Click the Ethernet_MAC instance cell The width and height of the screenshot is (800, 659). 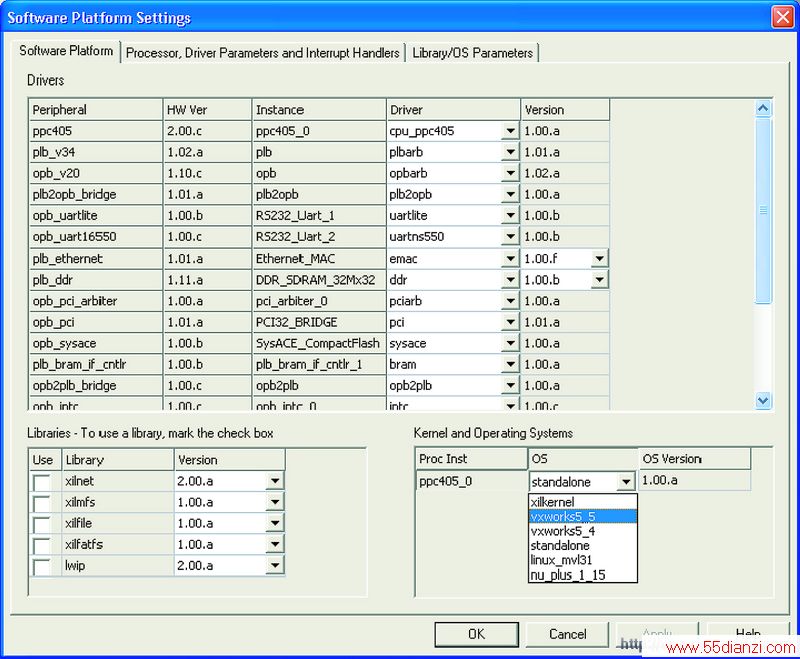tap(319, 259)
